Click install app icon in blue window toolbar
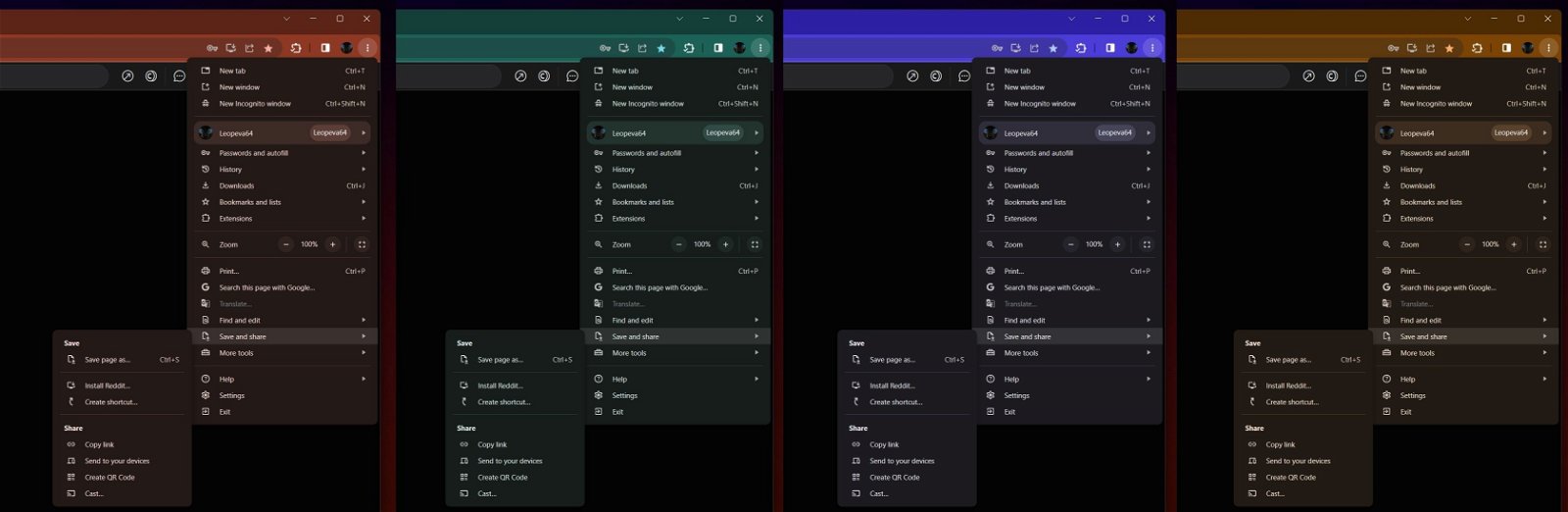The image size is (1568, 512). (x=1015, y=48)
